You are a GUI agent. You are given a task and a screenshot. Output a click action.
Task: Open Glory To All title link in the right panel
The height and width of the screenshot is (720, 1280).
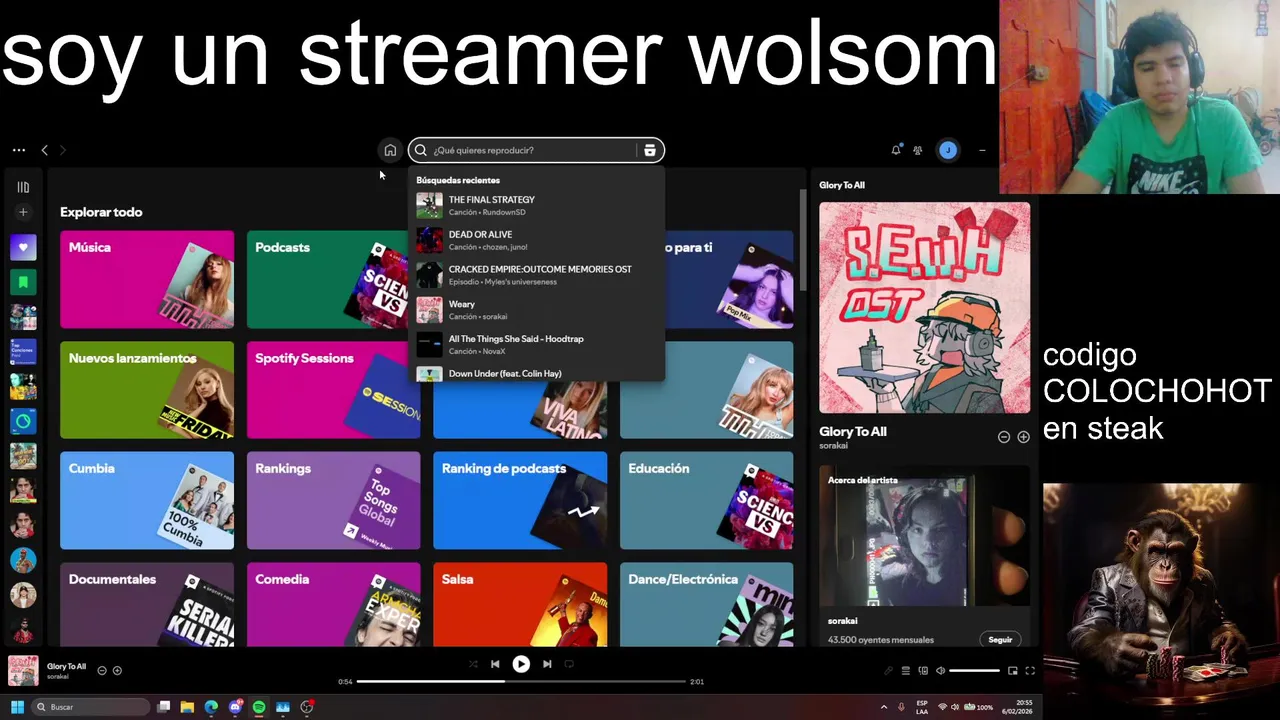click(x=853, y=431)
